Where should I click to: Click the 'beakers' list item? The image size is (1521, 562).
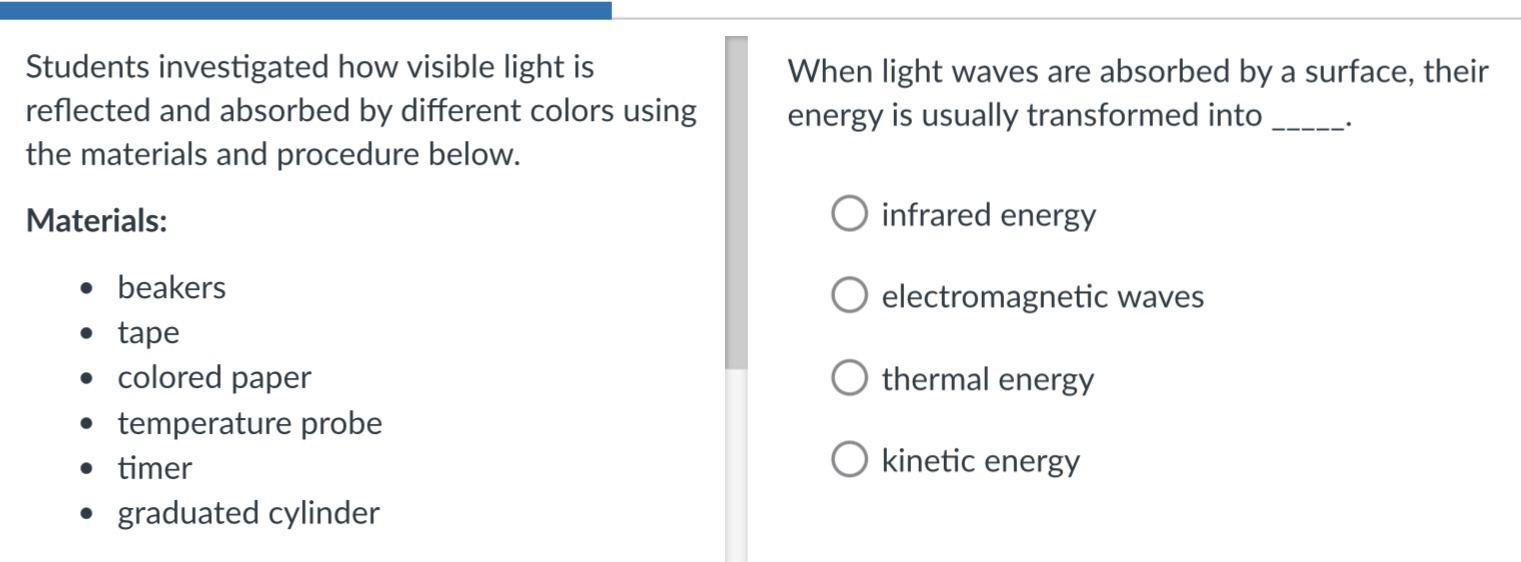[172, 288]
